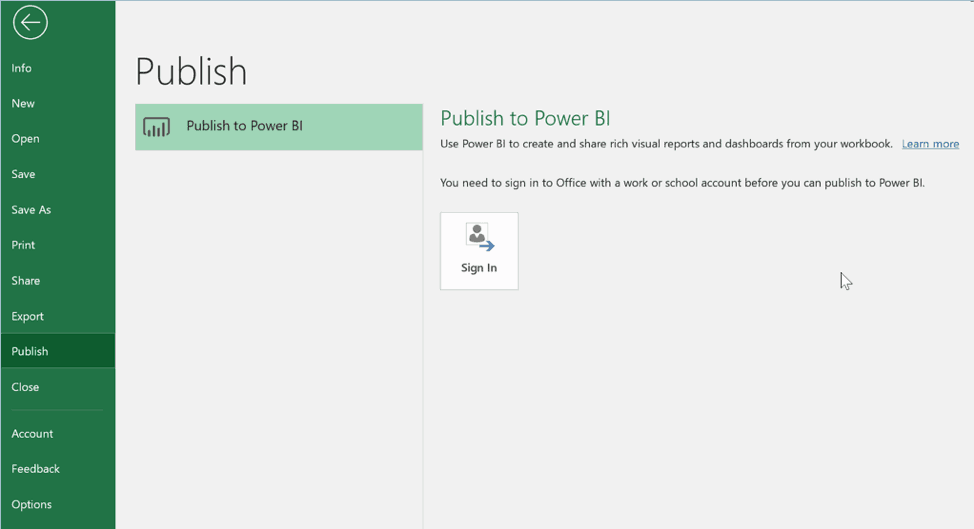Viewport: 974px width, 529px height.
Task: Open the Learn more link
Action: (x=930, y=144)
